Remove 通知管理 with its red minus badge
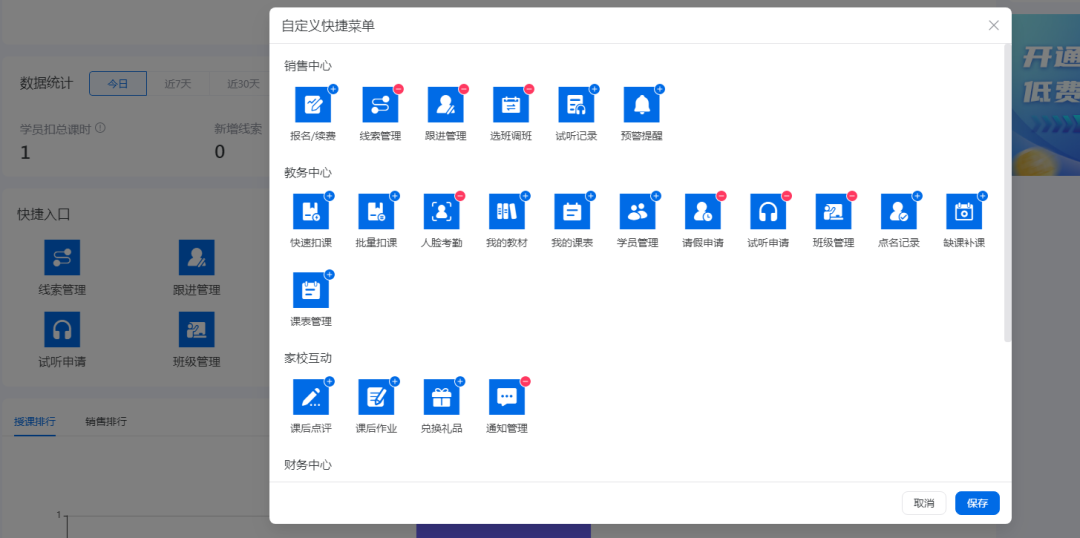 click(525, 382)
